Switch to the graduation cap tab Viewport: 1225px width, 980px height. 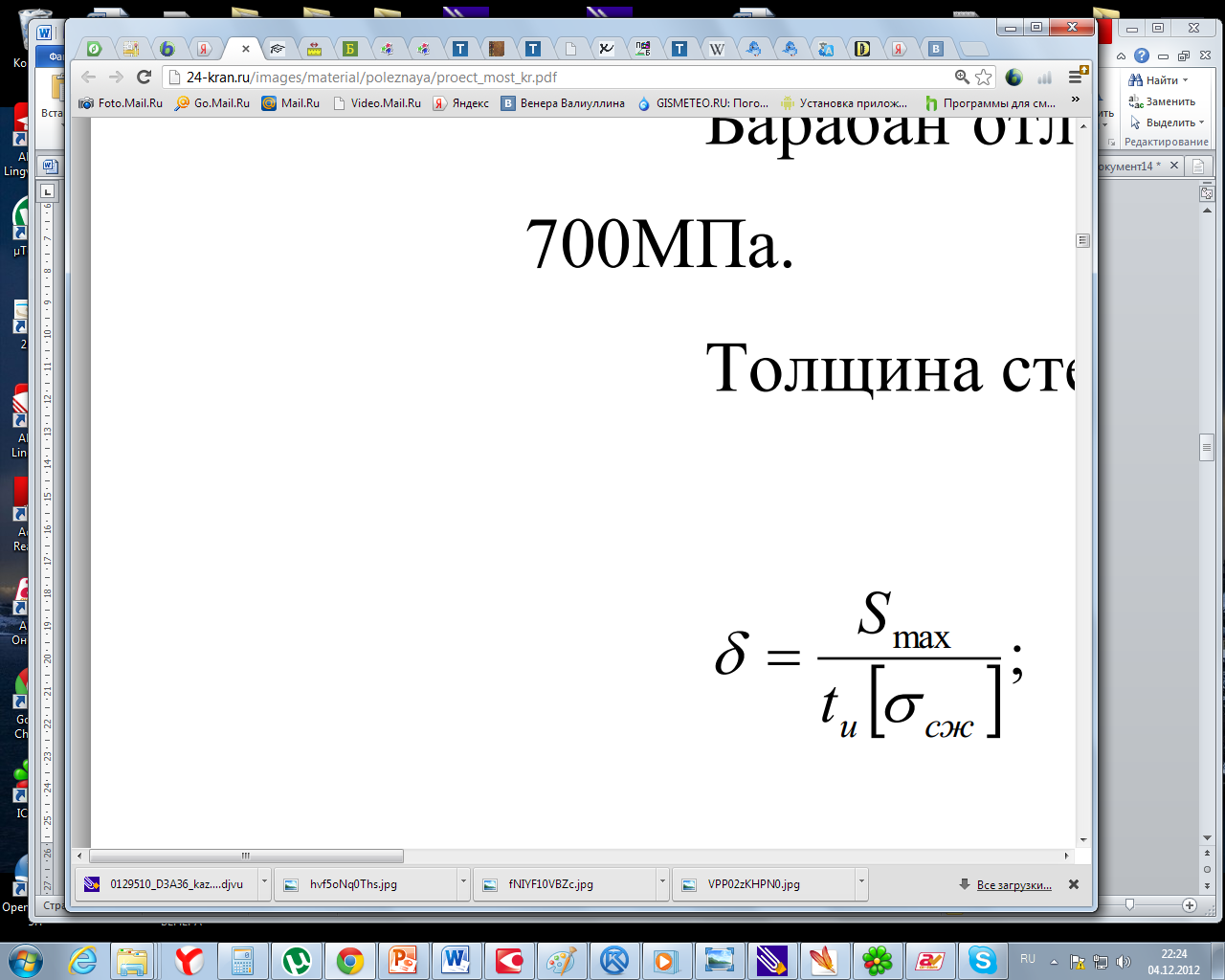(278, 49)
